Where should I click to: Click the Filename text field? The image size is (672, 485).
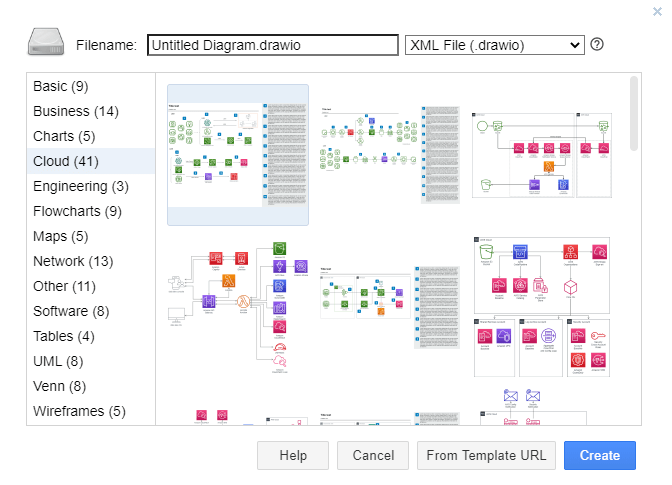(272, 45)
